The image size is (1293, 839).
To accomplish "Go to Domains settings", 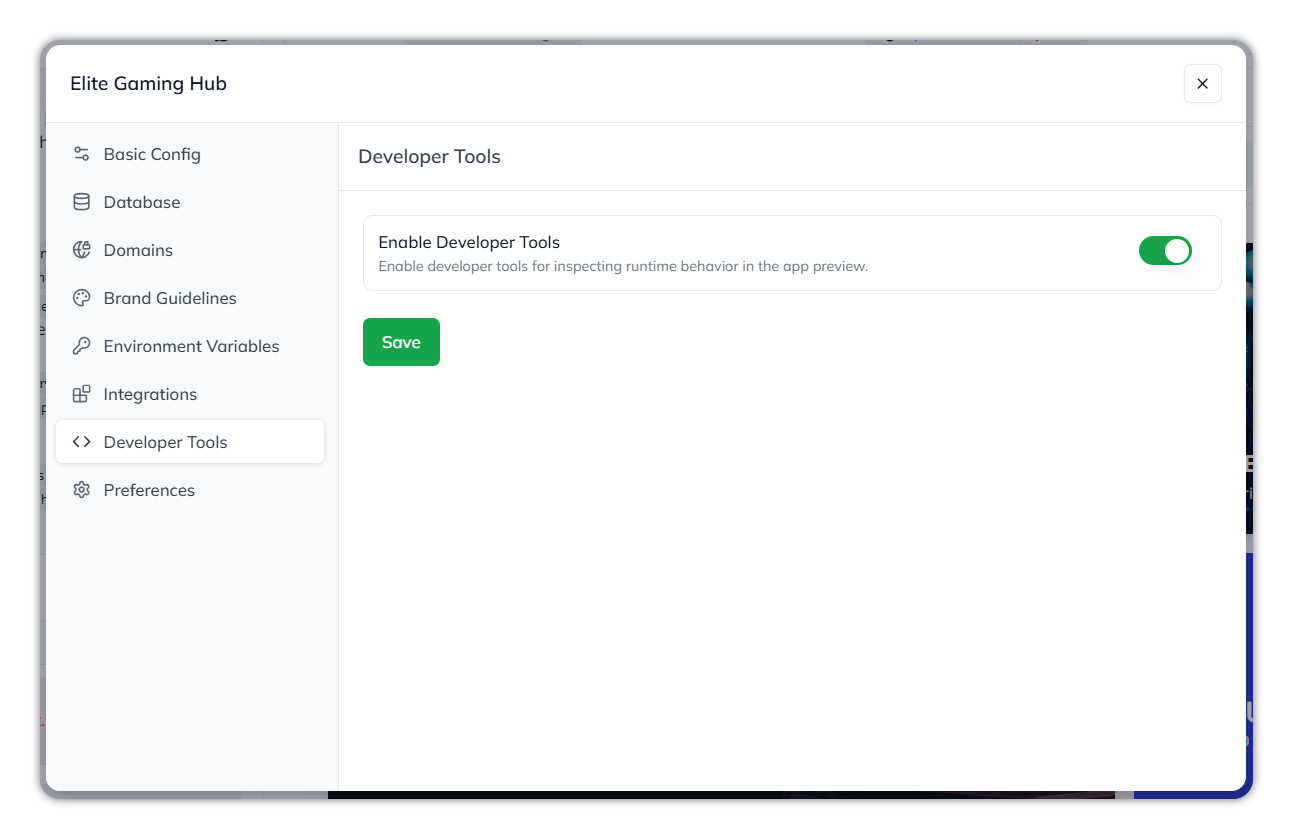I will (190, 250).
